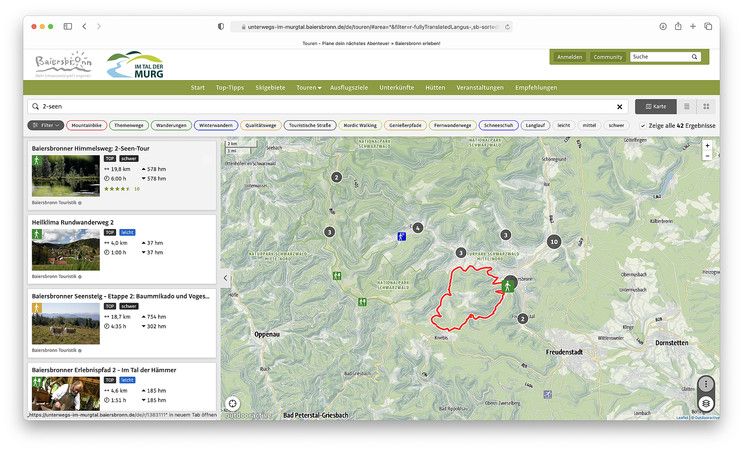This screenshot has width=743, height=451.
Task: Click the map cluster marker labeled 10
Action: click(554, 242)
